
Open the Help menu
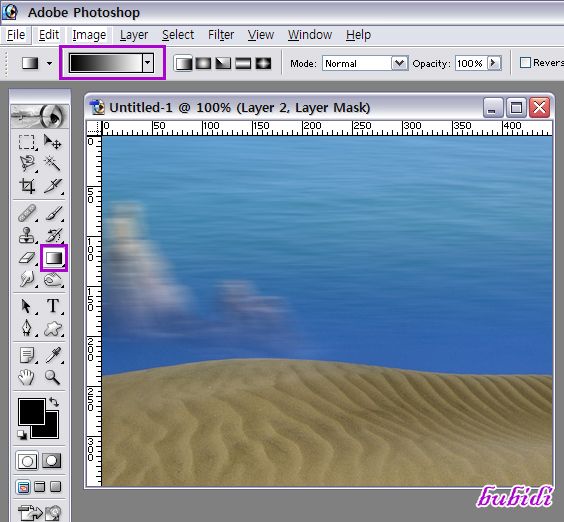[x=358, y=35]
